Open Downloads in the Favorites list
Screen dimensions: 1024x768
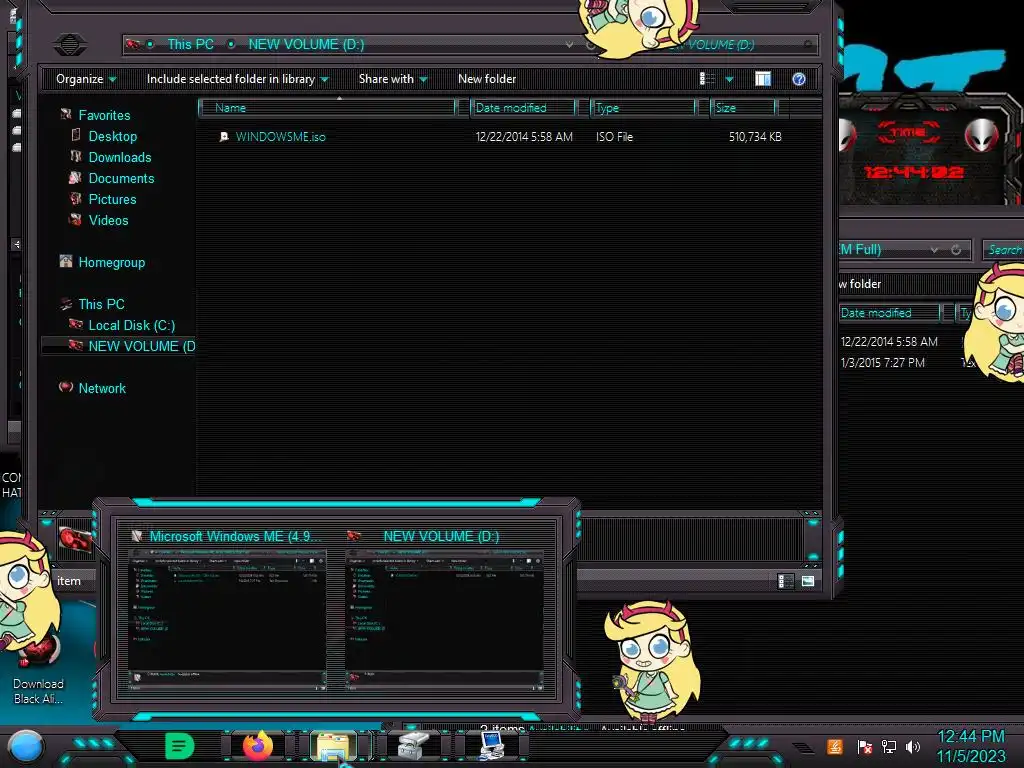coord(120,157)
